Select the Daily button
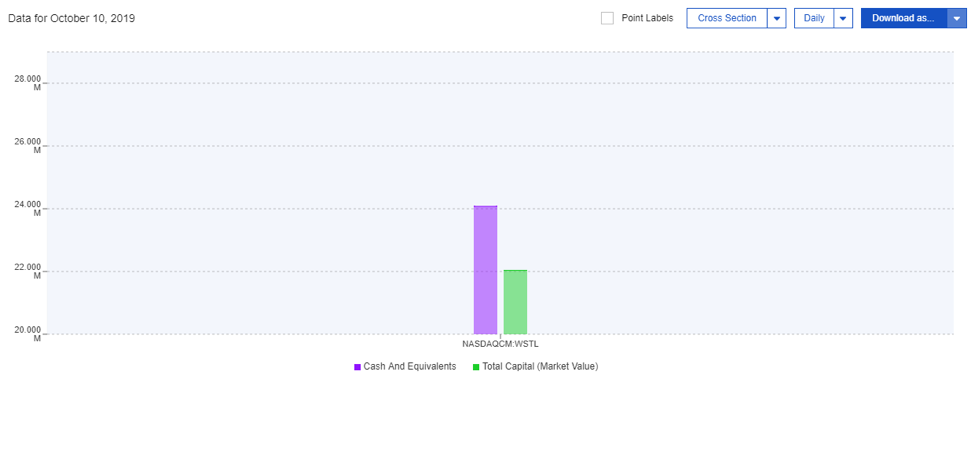 click(814, 18)
